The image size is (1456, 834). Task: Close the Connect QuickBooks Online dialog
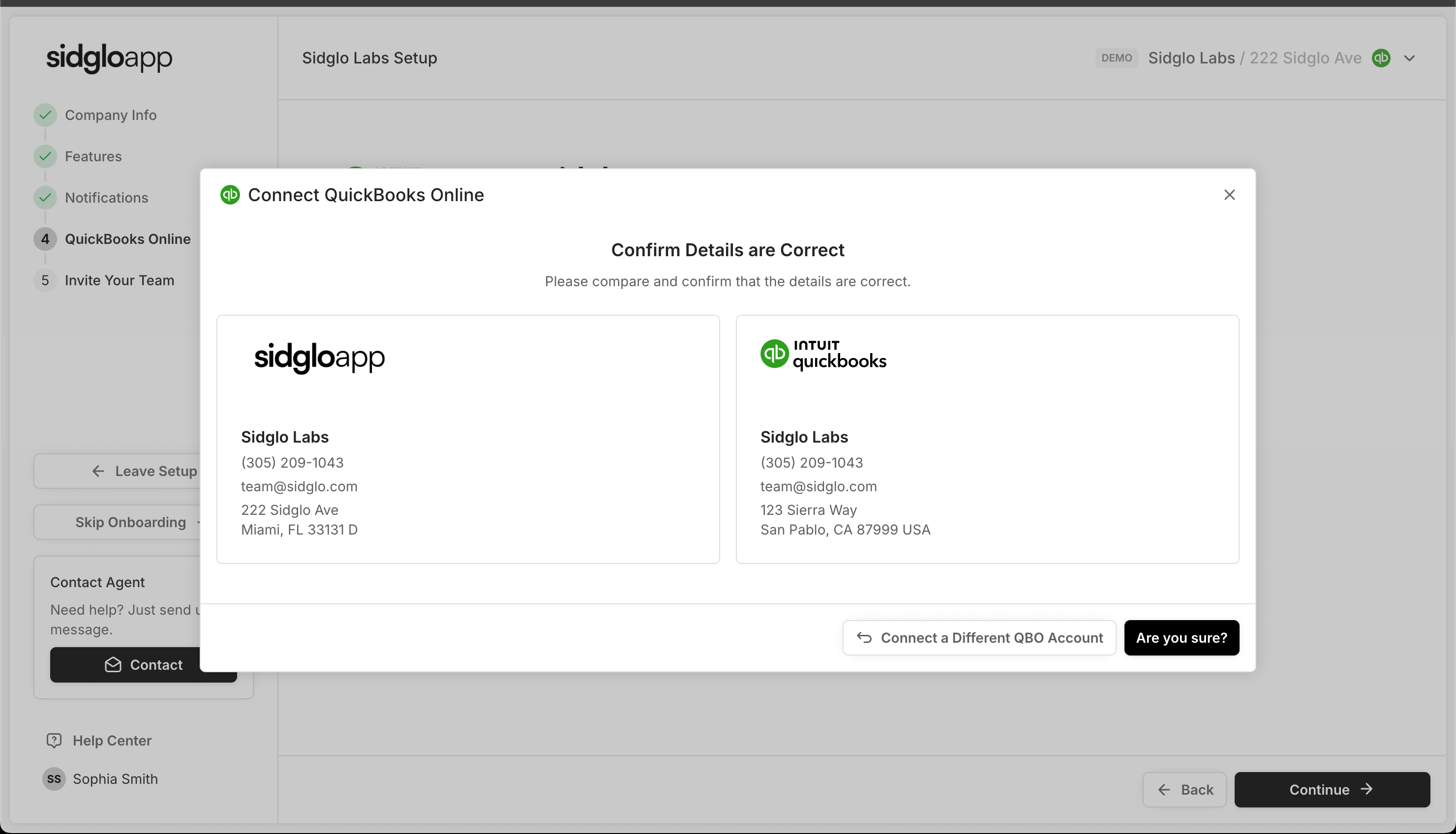(1229, 195)
